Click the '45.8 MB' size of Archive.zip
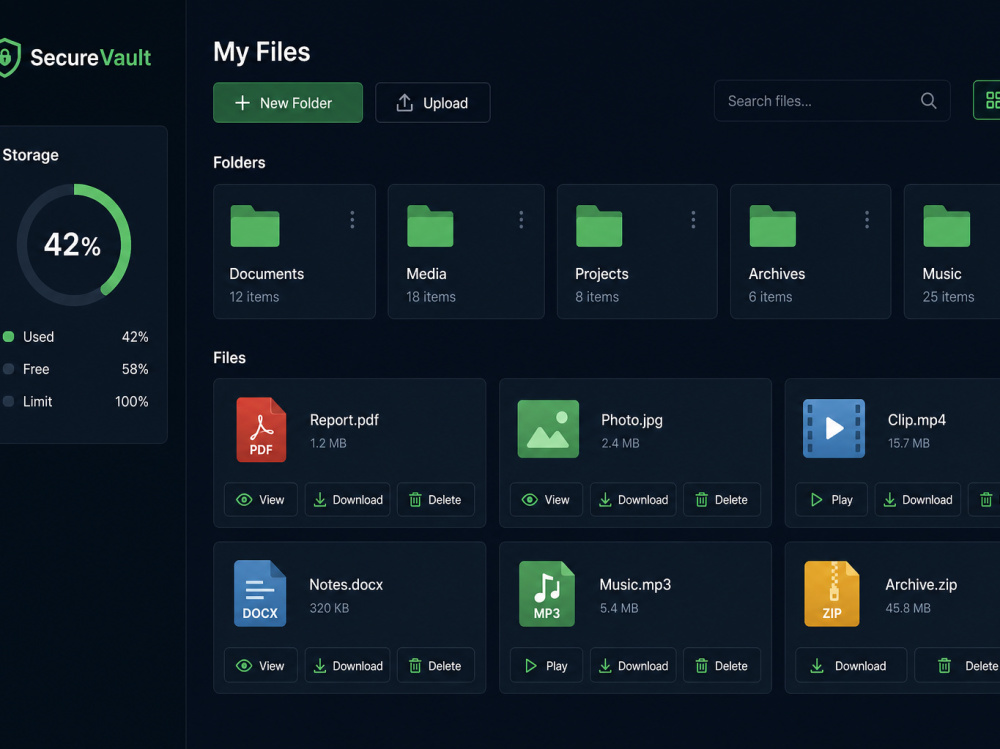This screenshot has width=1000, height=749. click(x=908, y=608)
